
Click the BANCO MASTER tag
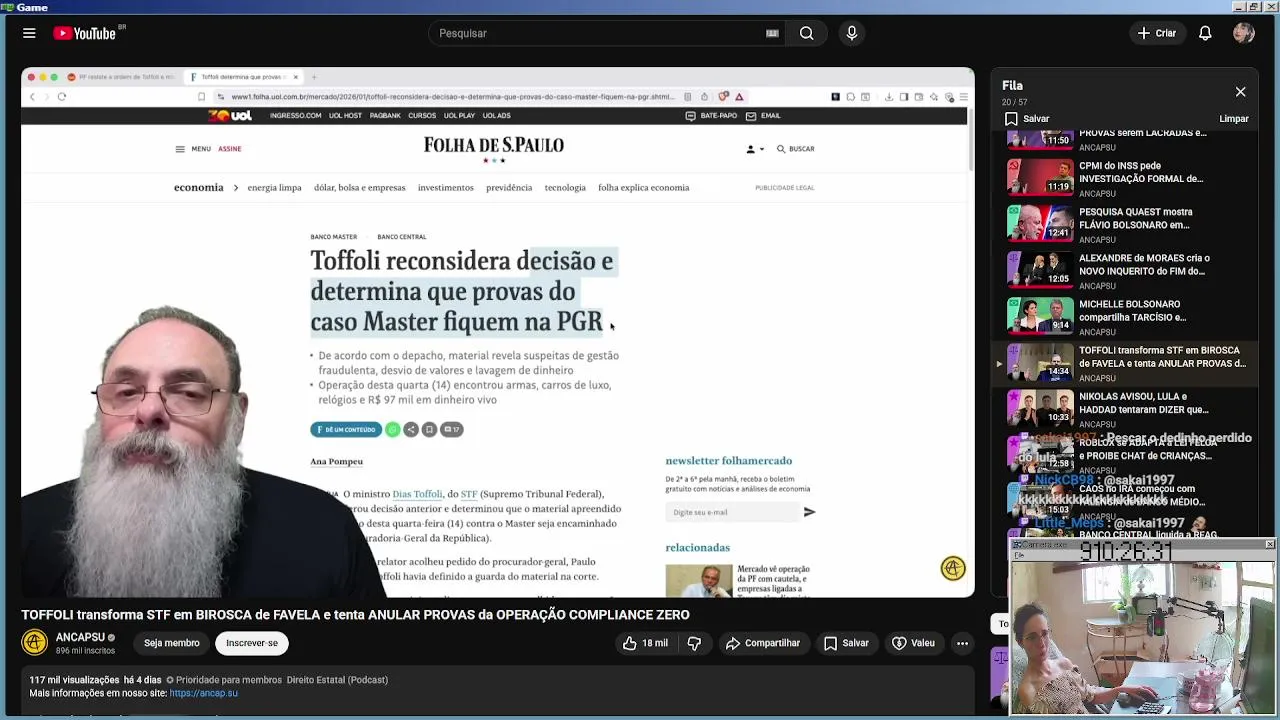pyautogui.click(x=333, y=237)
